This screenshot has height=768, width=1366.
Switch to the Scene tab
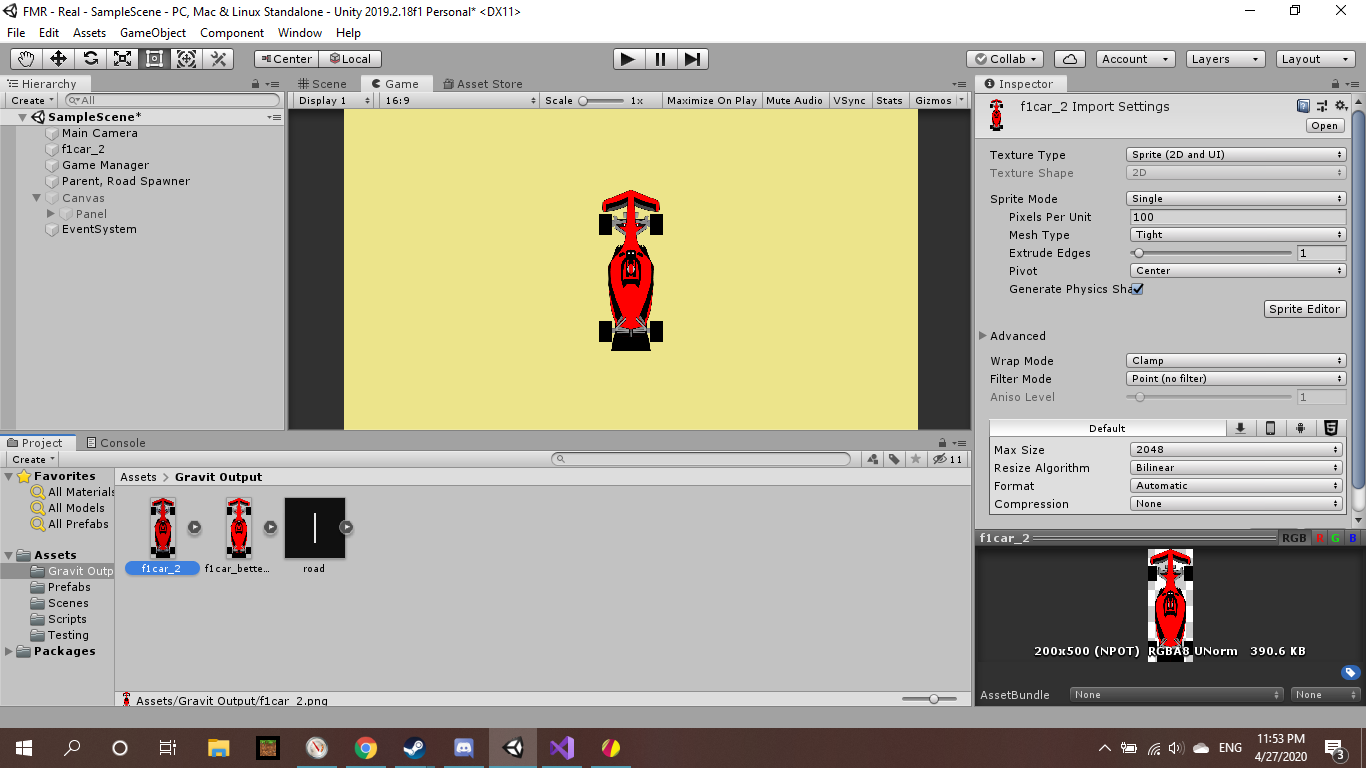coord(322,84)
